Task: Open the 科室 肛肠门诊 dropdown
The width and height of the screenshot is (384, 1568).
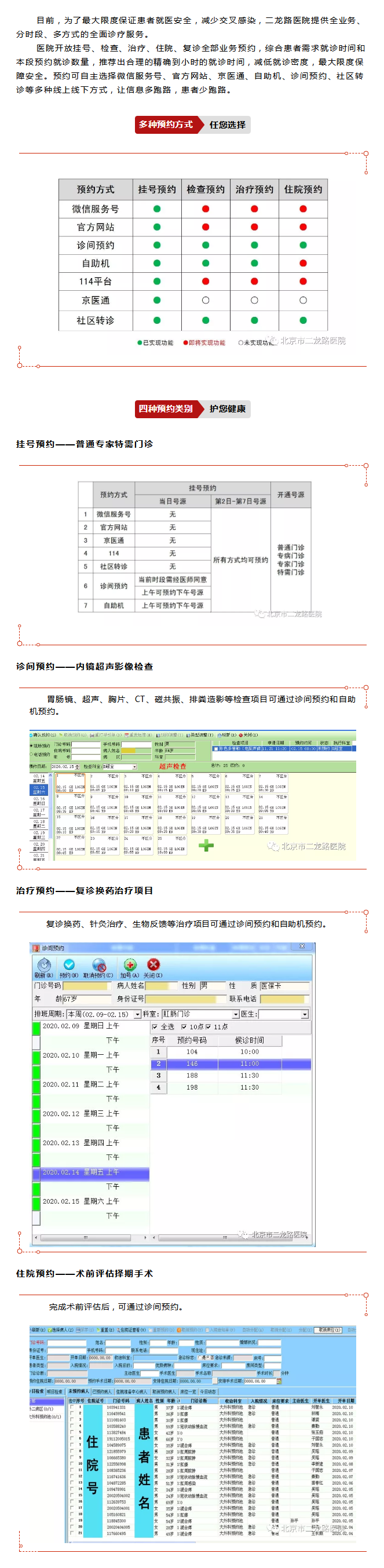Action: 236,1015
